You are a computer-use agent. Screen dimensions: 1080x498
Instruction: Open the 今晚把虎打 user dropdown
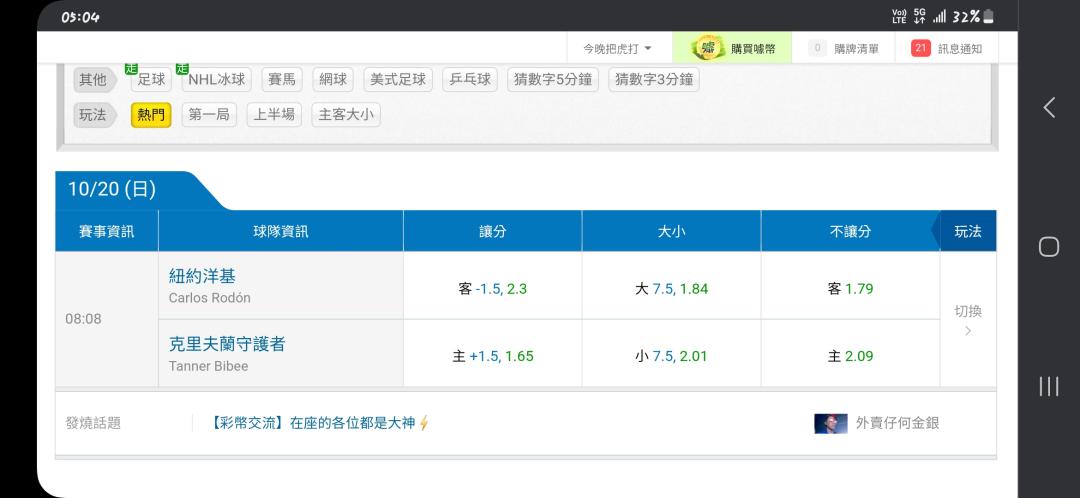coord(617,49)
